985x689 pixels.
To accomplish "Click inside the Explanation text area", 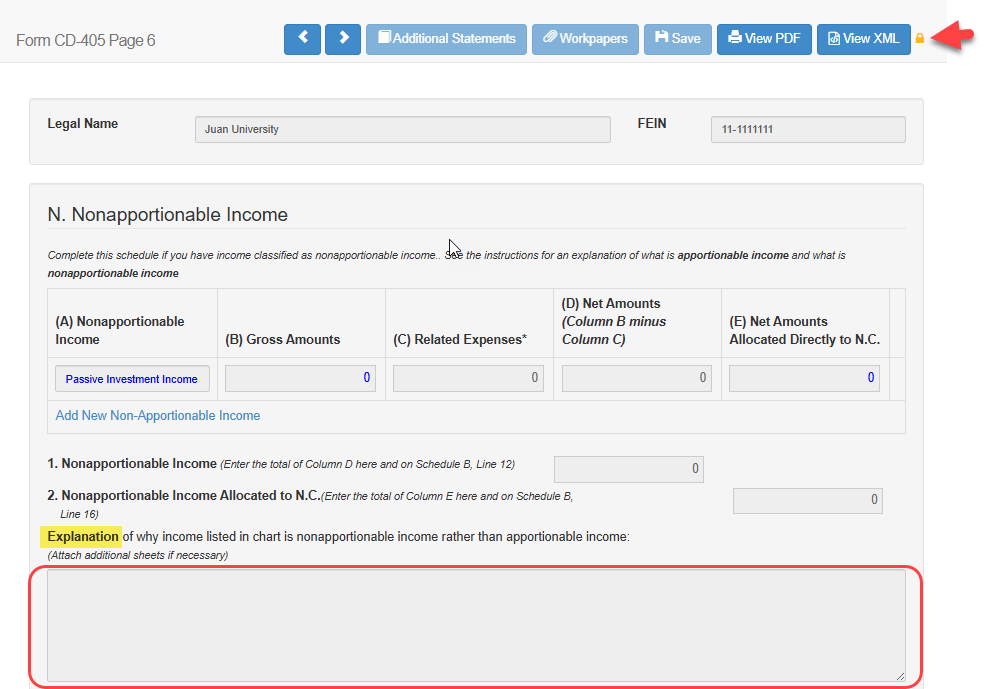I will 476,626.
